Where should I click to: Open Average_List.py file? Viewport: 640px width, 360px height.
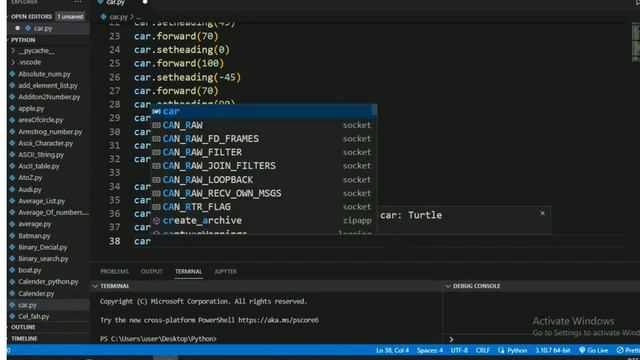[x=41, y=201]
